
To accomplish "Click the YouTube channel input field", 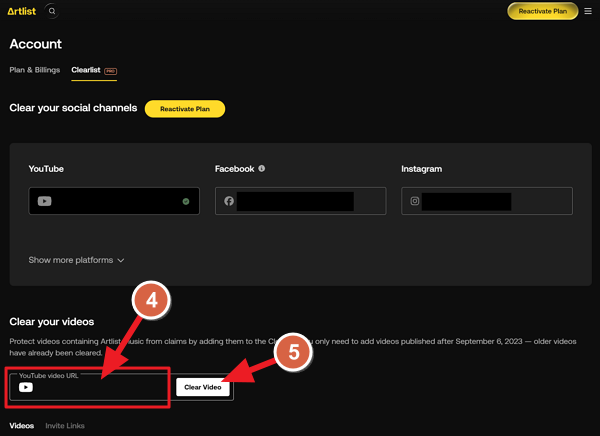I will pos(114,201).
